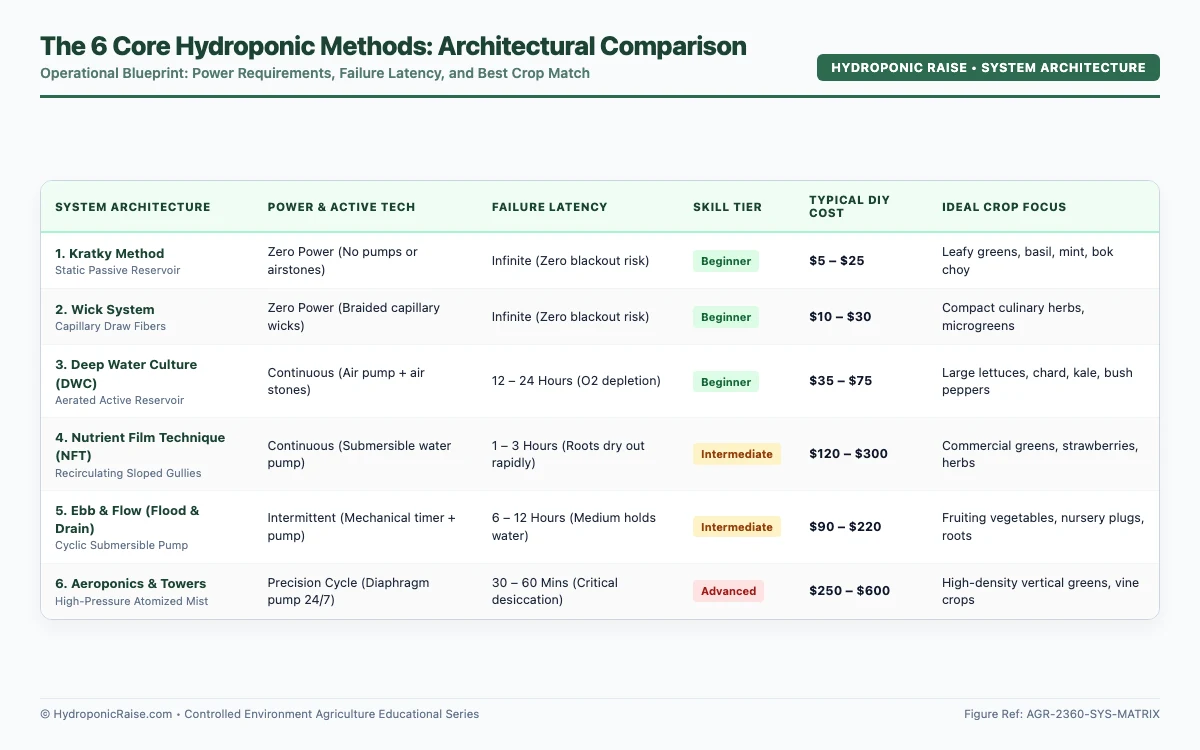Click the TYPICAL DIY COST column header
Viewport: 1200px width, 750px height.
click(849, 207)
